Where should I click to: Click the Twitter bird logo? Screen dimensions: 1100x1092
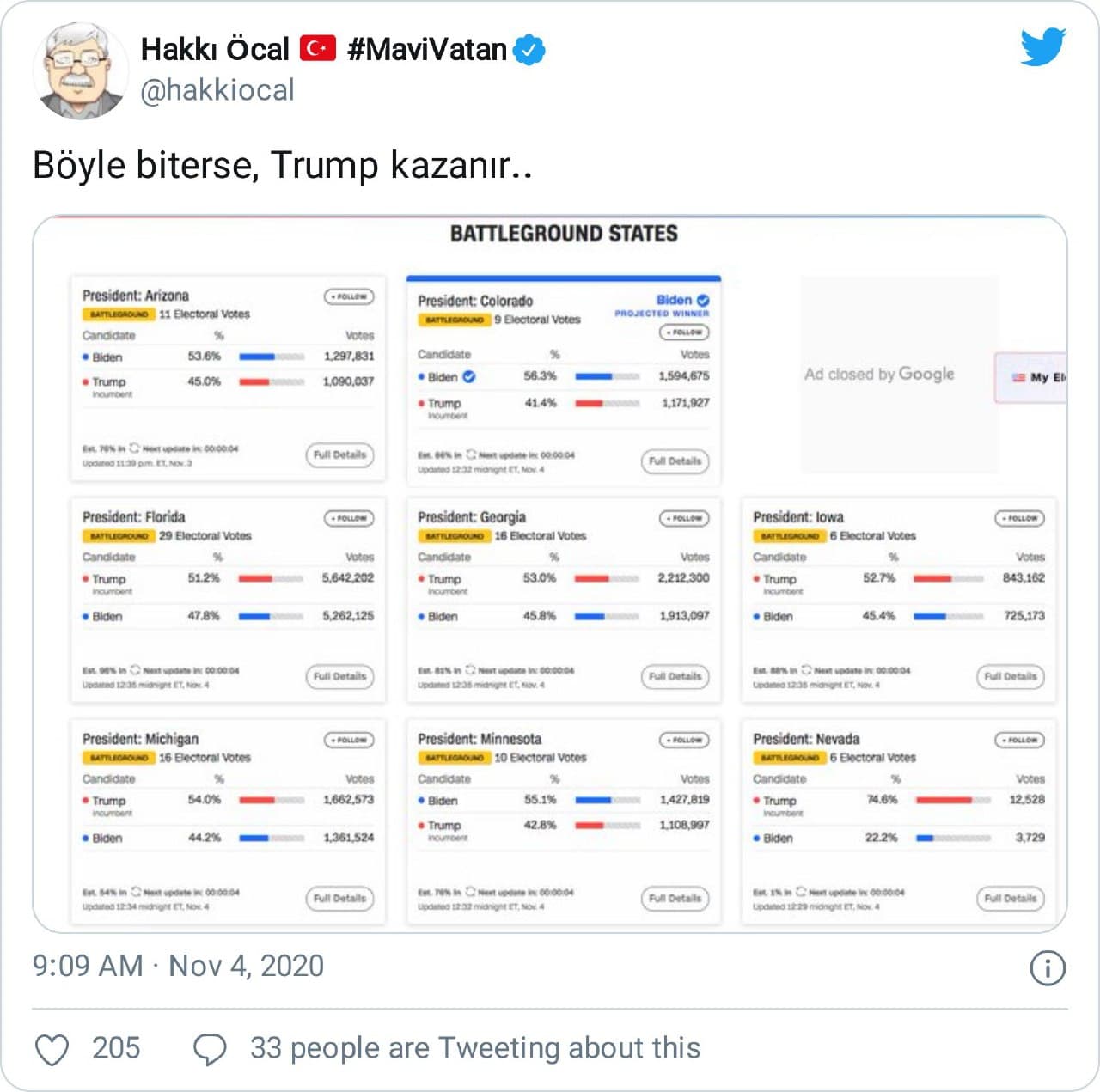(1042, 46)
